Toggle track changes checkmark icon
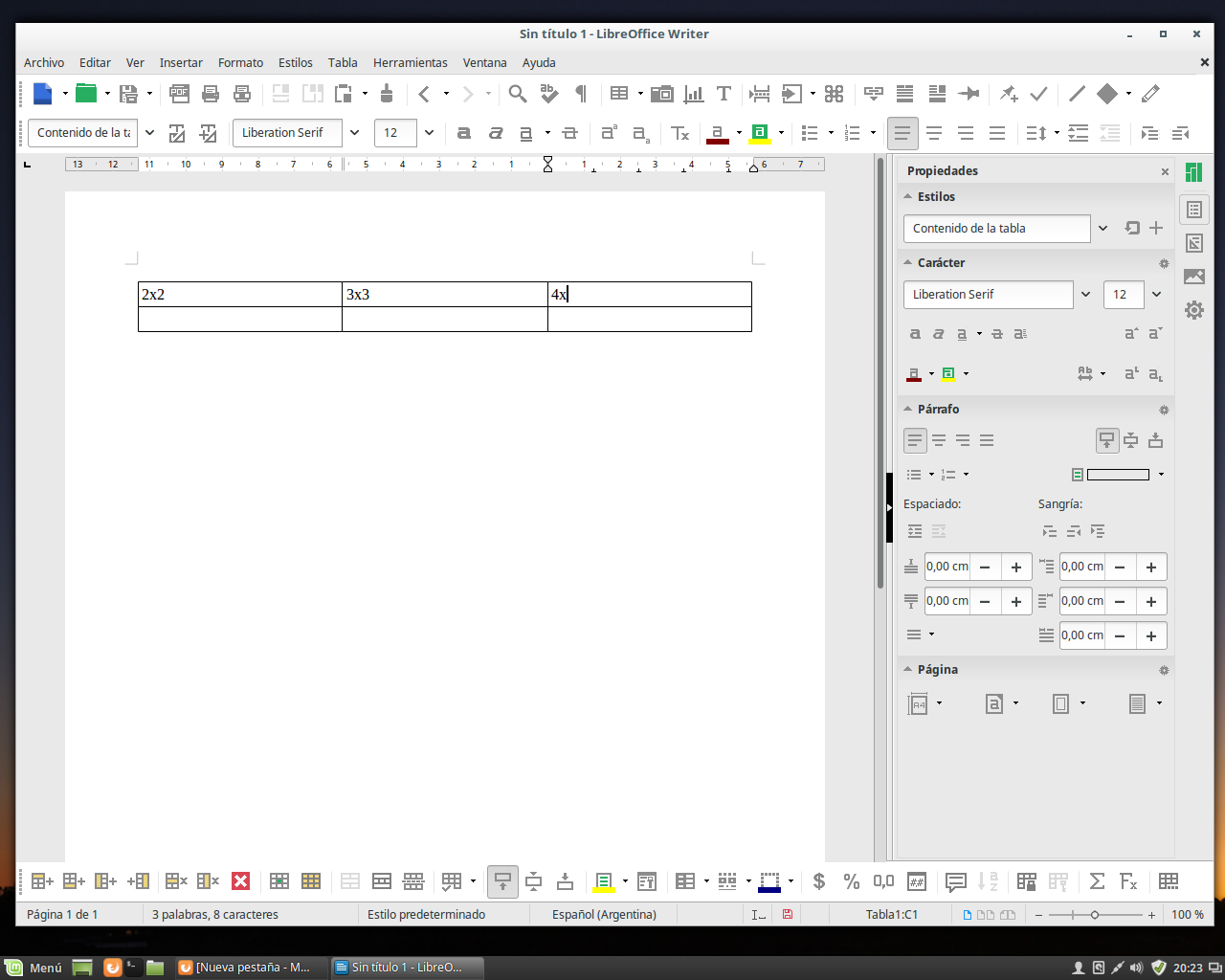The height and width of the screenshot is (980, 1225). click(1038, 94)
